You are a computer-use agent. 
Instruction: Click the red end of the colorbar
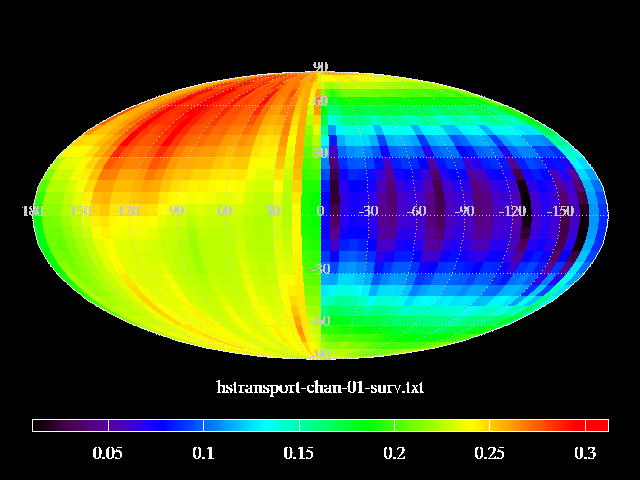pyautogui.click(x=598, y=425)
